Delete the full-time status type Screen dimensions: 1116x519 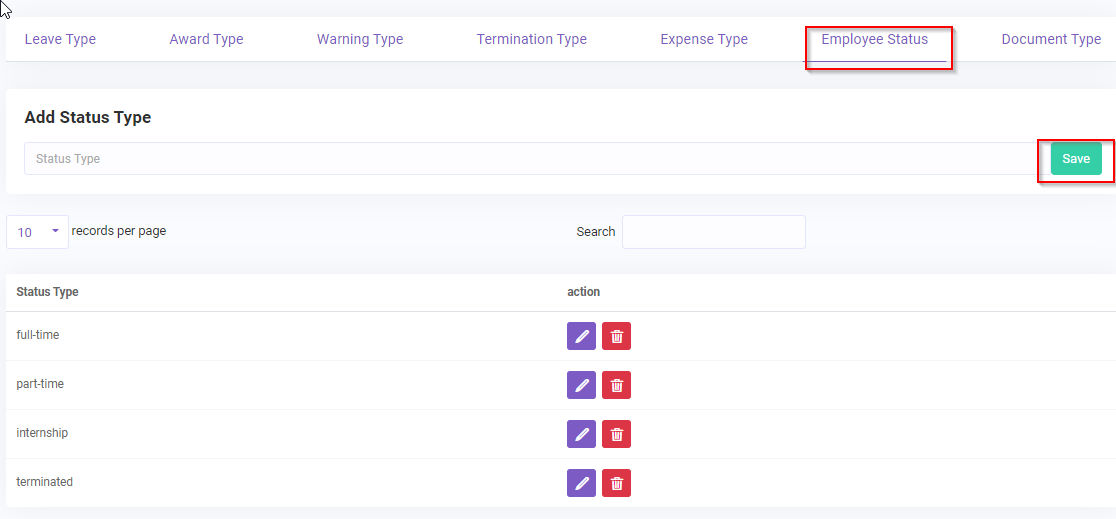coord(616,336)
